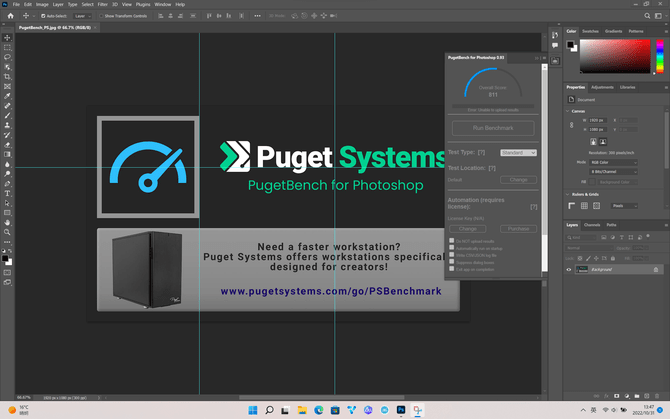This screenshot has width=670, height=419.
Task: Select the Eraser tool
Action: (x=7, y=145)
